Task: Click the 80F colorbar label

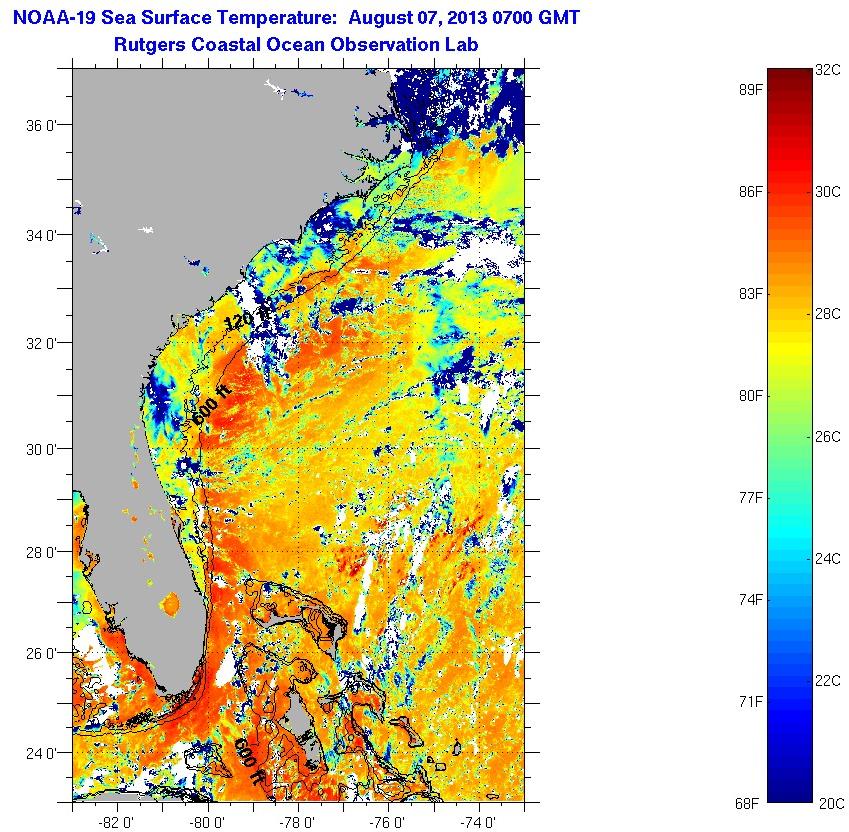Action: click(x=750, y=396)
